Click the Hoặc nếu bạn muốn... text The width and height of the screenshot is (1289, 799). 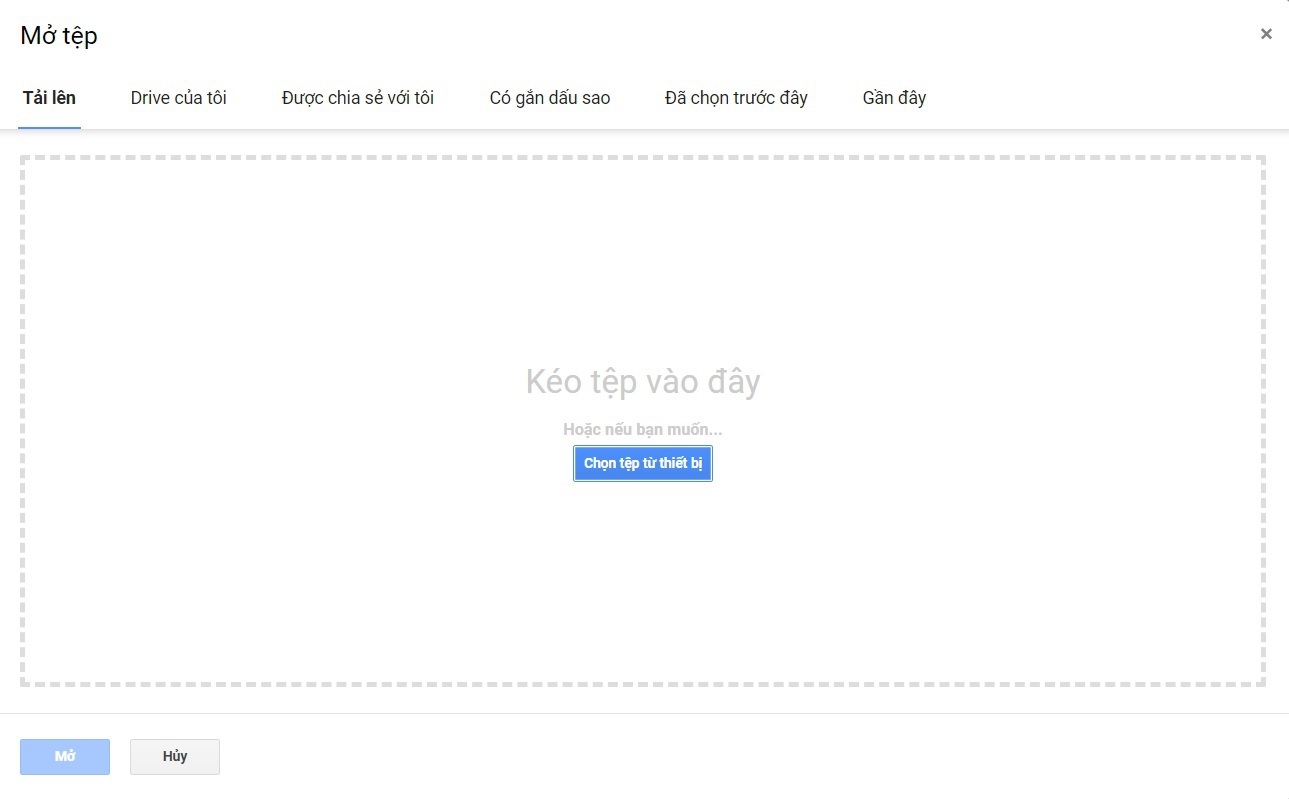pos(642,430)
